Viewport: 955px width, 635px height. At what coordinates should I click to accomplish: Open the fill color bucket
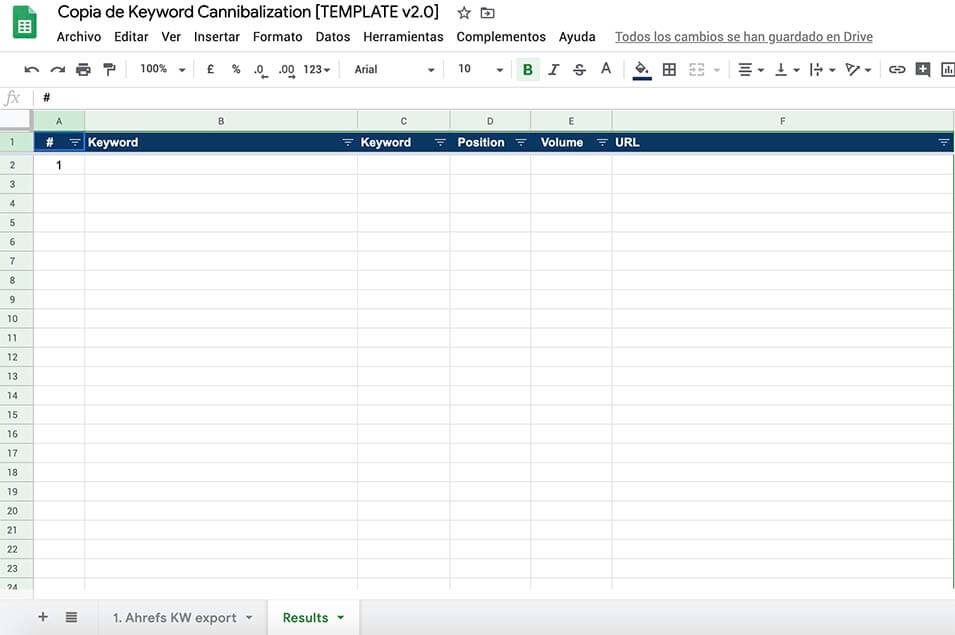(x=642, y=70)
